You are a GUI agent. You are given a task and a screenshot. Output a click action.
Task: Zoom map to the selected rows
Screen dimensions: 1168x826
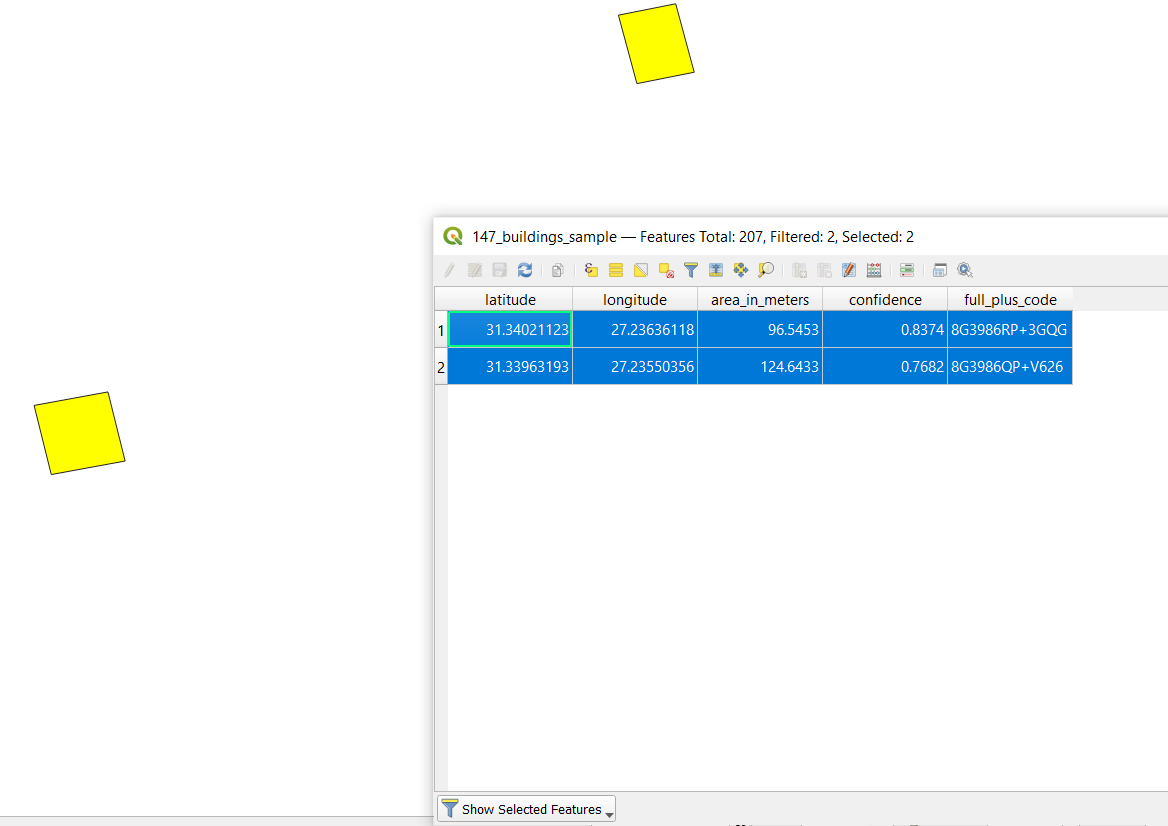coord(765,270)
